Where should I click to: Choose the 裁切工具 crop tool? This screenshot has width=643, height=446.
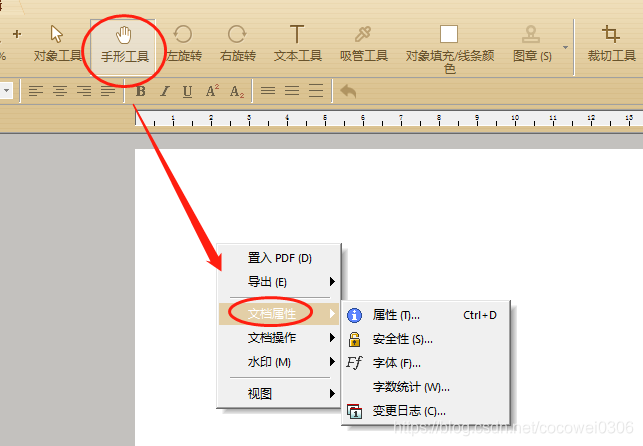(x=611, y=44)
